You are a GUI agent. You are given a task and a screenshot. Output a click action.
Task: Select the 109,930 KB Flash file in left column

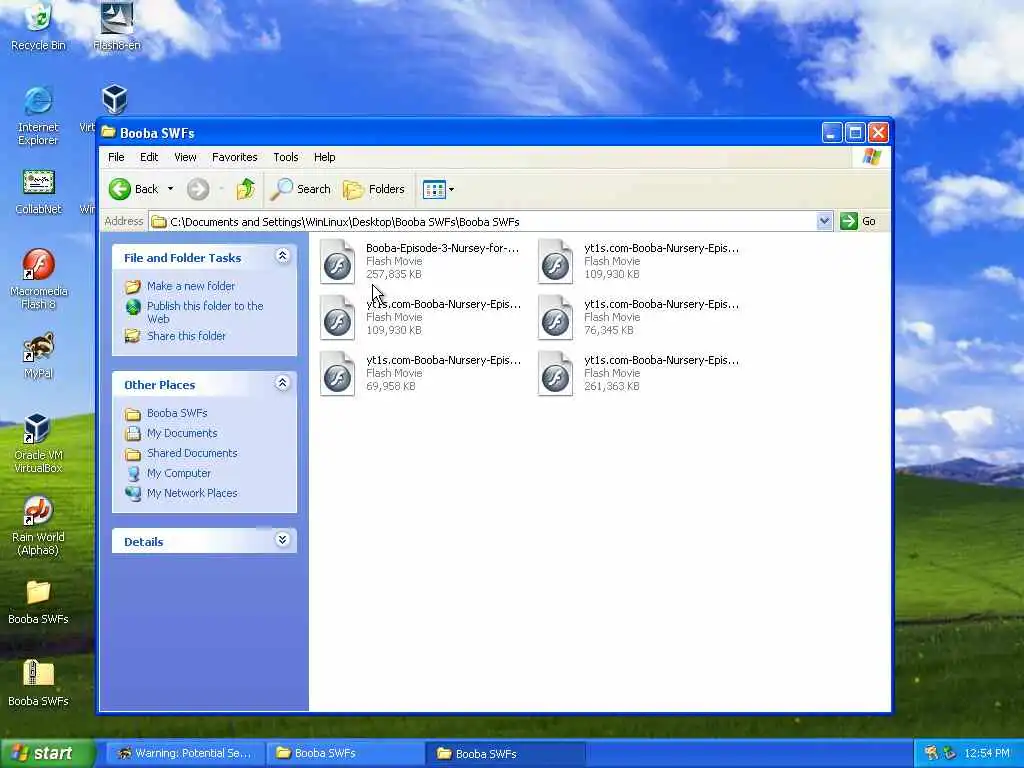[x=338, y=317]
